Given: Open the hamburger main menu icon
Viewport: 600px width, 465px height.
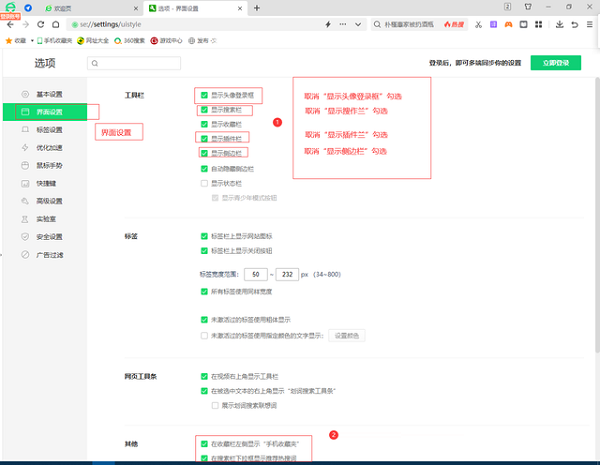Looking at the screenshot, I should [589, 24].
